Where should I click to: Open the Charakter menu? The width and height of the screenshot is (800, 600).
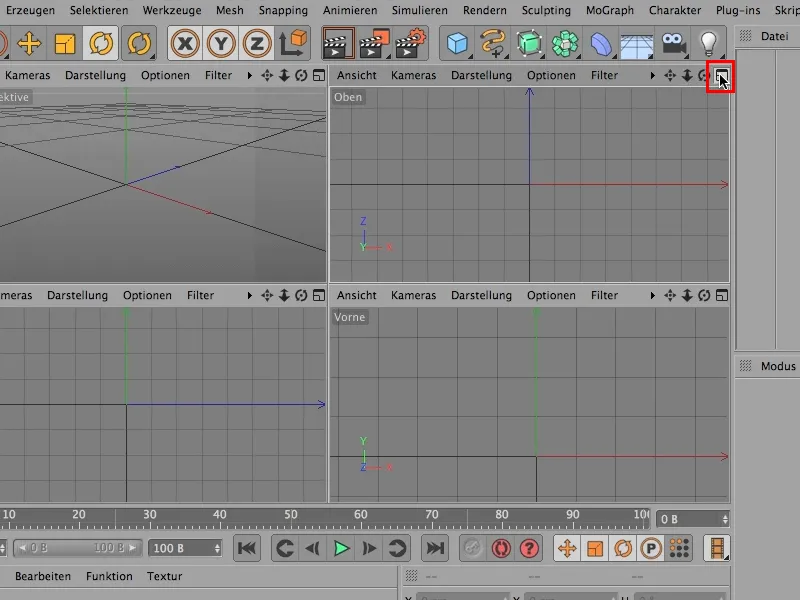675,10
